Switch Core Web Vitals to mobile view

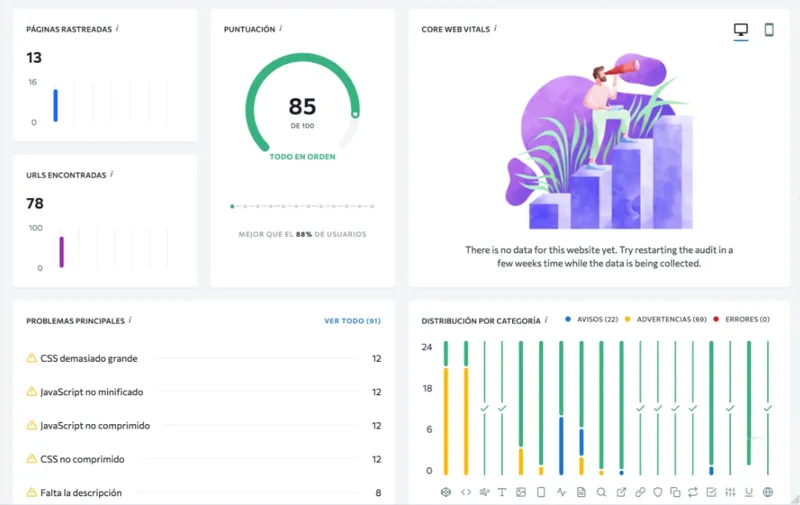tap(769, 30)
